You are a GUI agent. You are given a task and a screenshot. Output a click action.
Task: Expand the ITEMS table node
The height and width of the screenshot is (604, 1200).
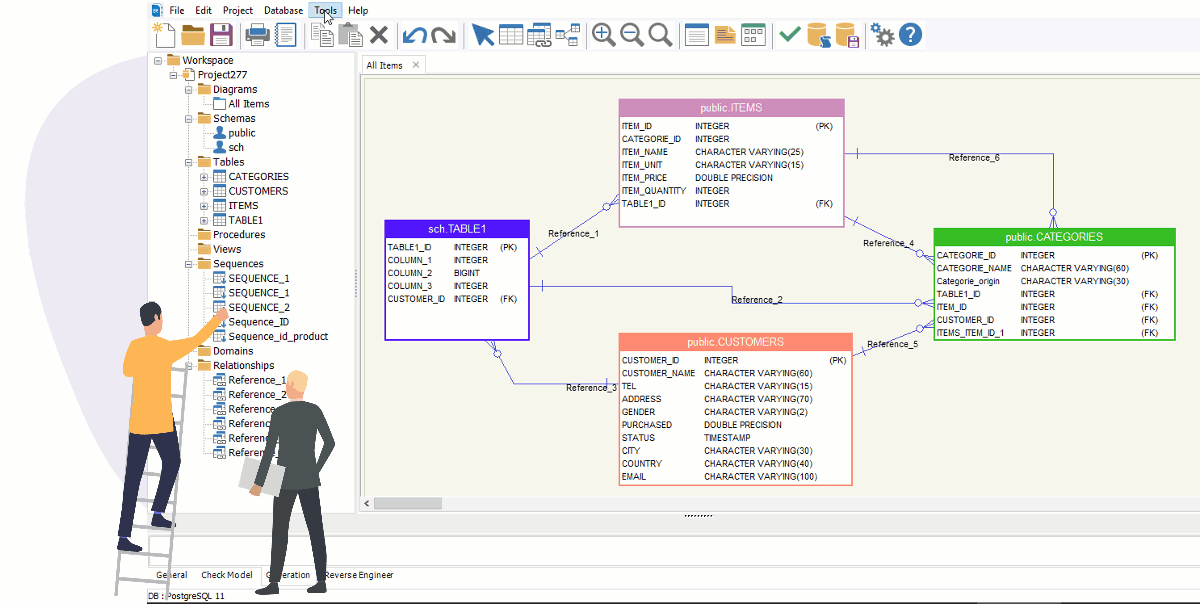coord(204,206)
